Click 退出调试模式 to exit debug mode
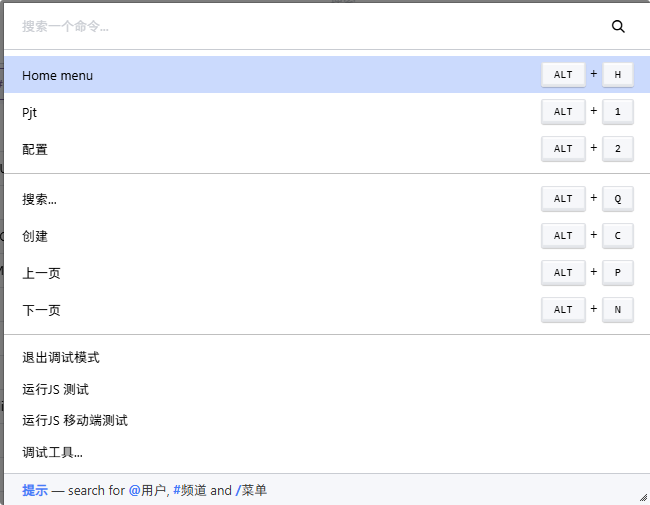 point(327,357)
